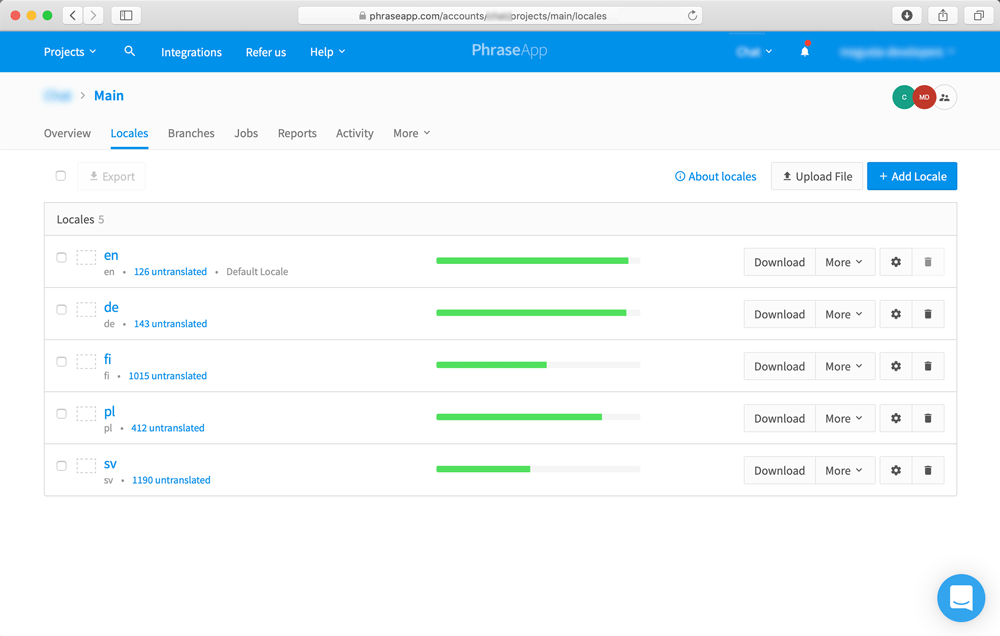This screenshot has height=636, width=1000.
Task: Open More dropdown for fi locale
Action: 844,366
